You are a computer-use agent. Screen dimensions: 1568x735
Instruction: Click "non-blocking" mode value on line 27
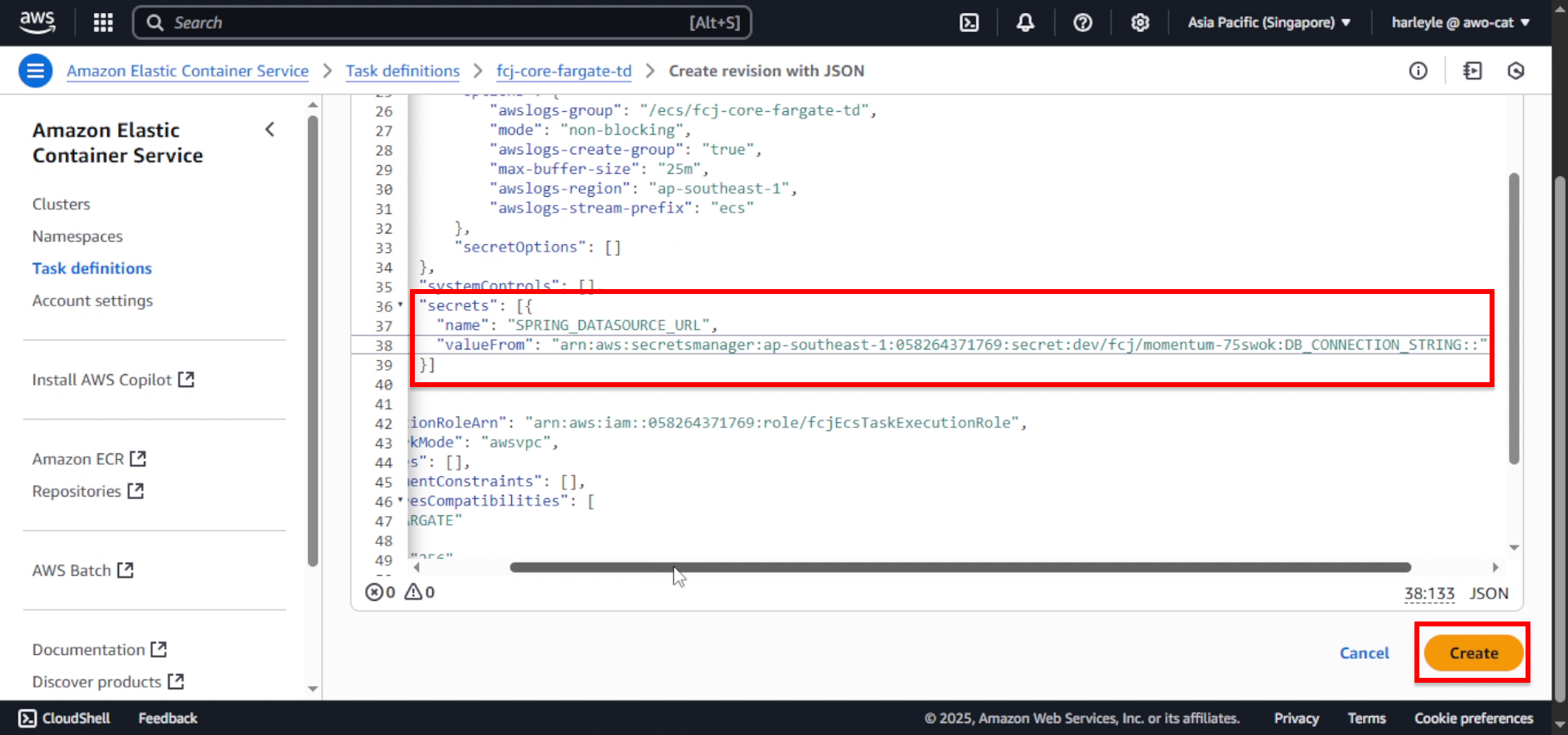(622, 130)
